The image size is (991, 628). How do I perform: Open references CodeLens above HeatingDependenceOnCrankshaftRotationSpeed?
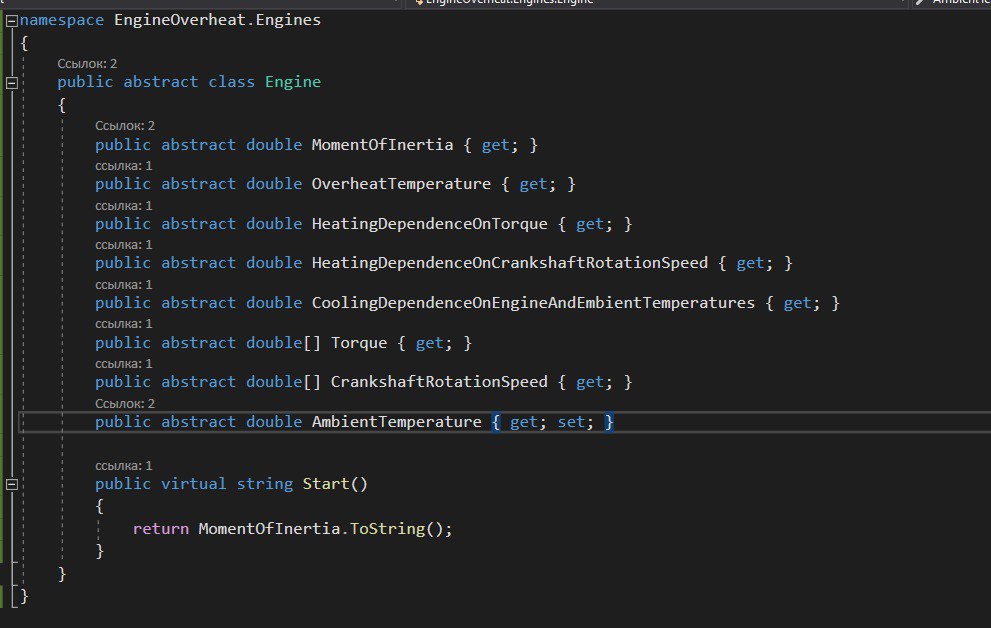pyautogui.click(x=124, y=245)
